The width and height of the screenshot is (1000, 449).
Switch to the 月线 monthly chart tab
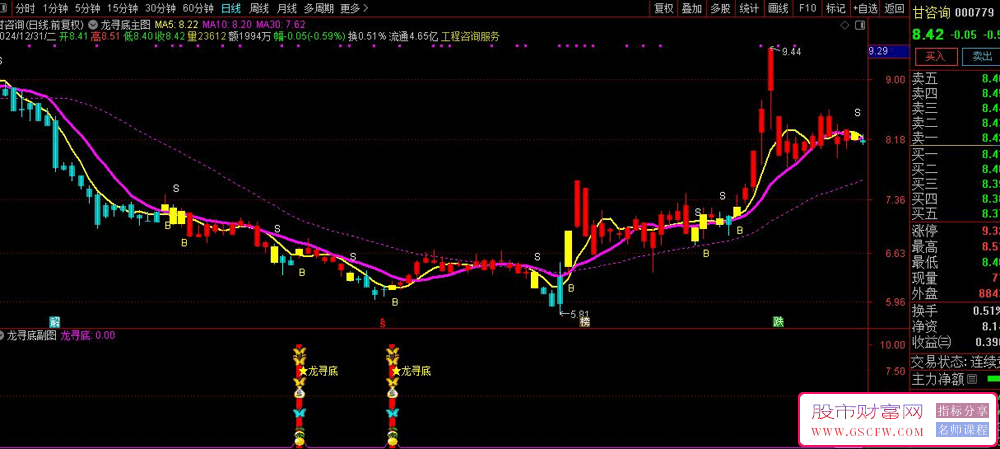pos(287,8)
